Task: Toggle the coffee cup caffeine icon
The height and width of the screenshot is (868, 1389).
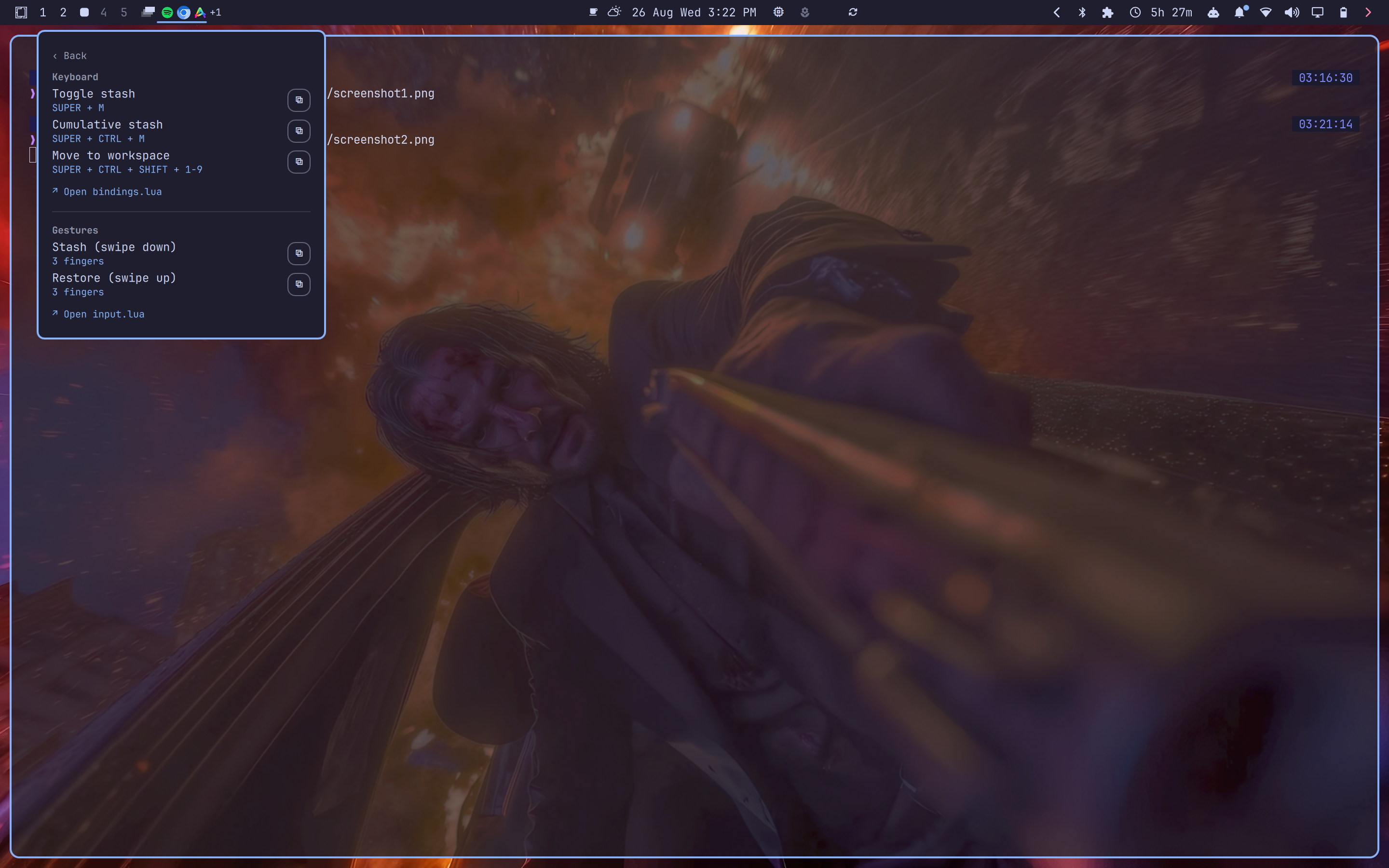Action: 594,12
